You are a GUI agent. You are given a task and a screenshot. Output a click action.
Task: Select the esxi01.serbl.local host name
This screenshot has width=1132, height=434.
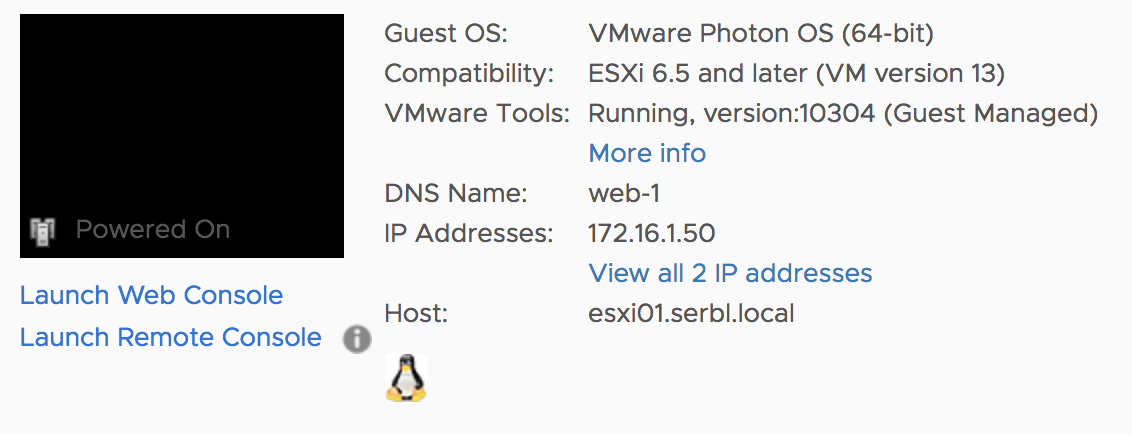[692, 313]
